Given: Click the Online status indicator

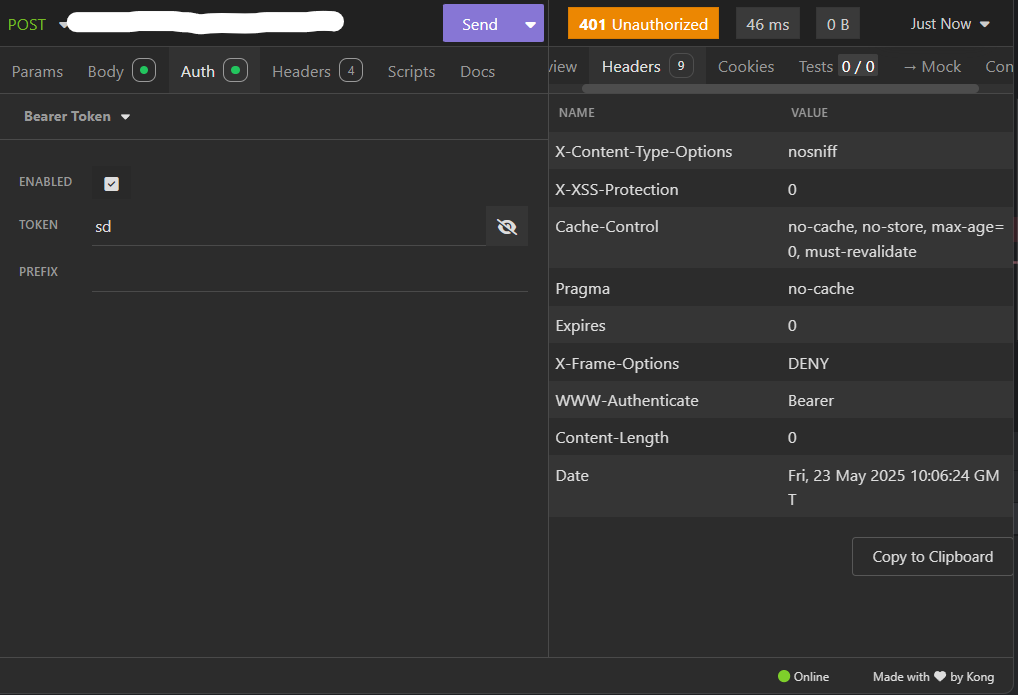Looking at the screenshot, I should pyautogui.click(x=803, y=676).
